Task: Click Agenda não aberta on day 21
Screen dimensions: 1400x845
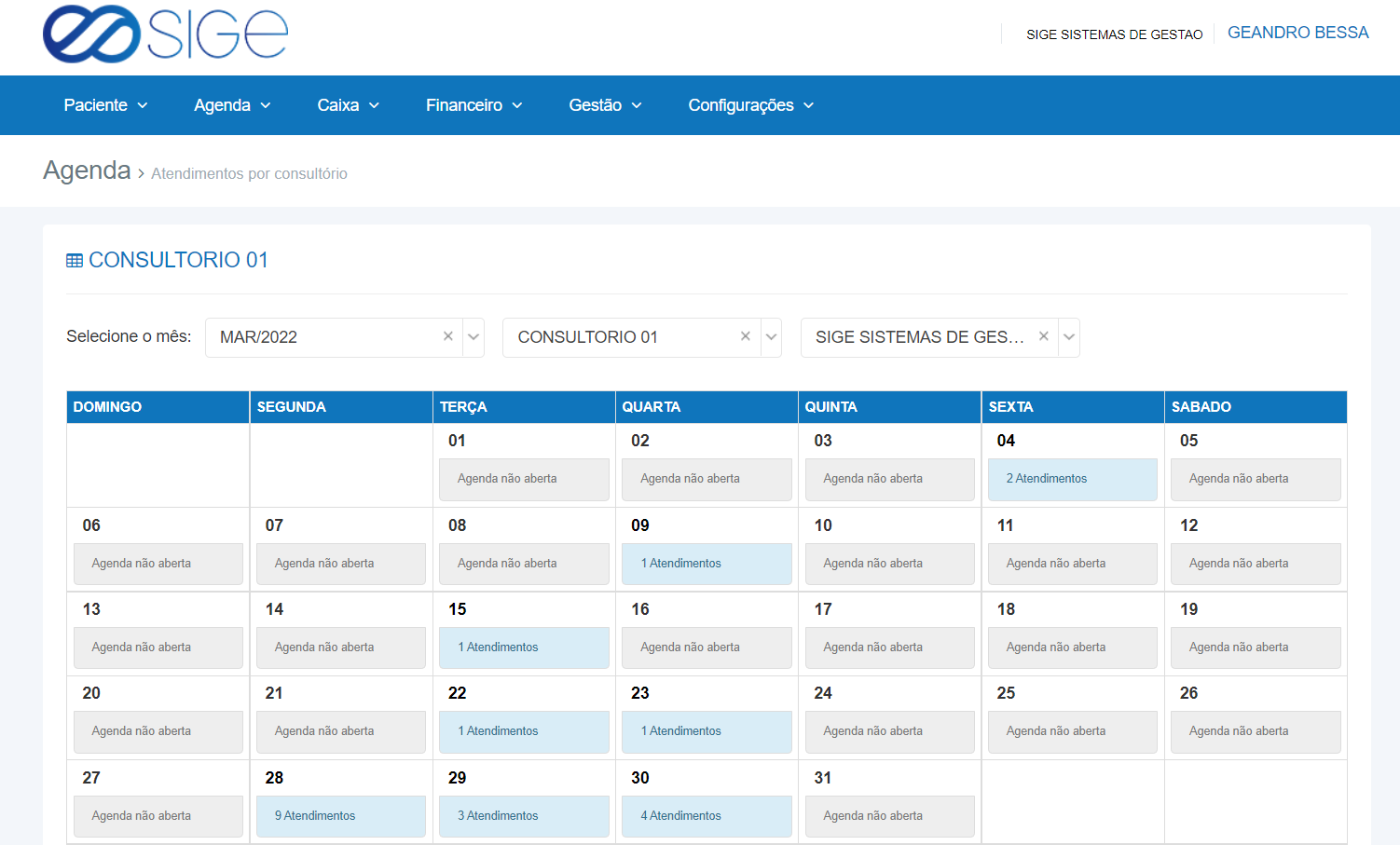Action: (x=341, y=731)
